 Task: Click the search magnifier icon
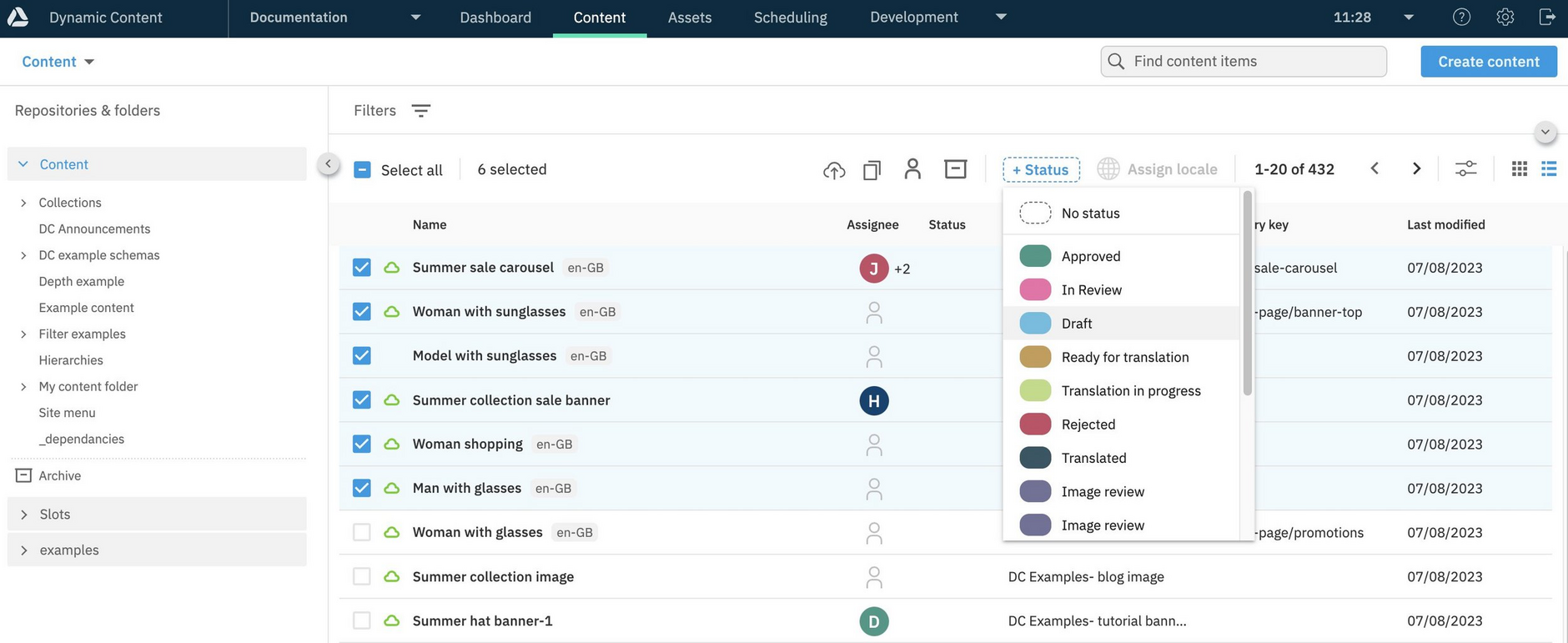pos(1116,61)
